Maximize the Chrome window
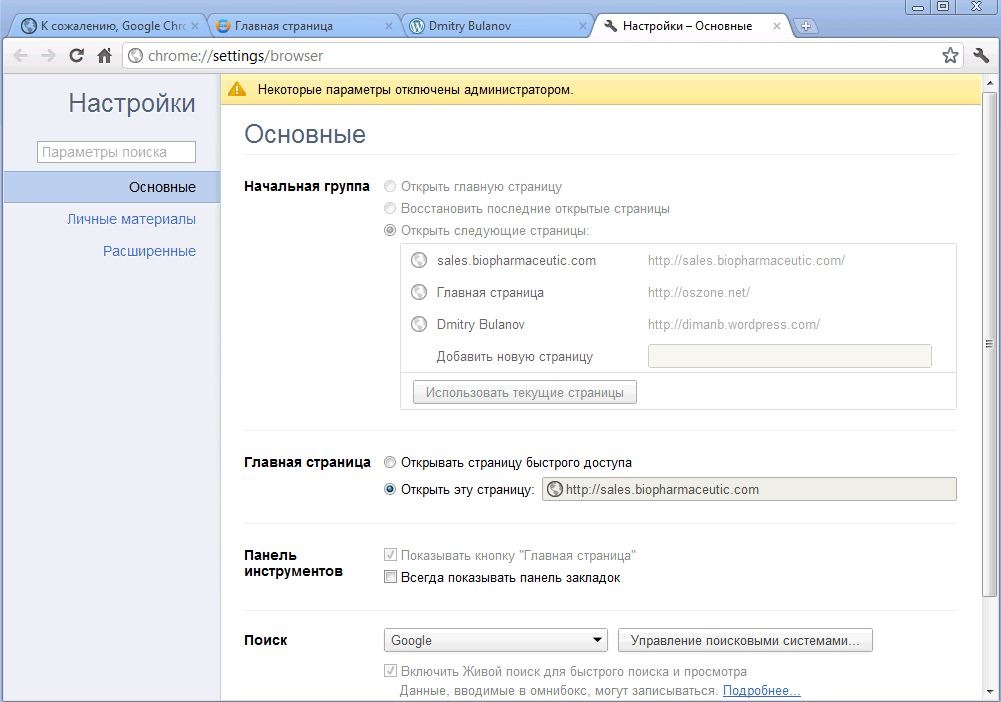Screen dimensions: 1001x702 tap(943, 7)
